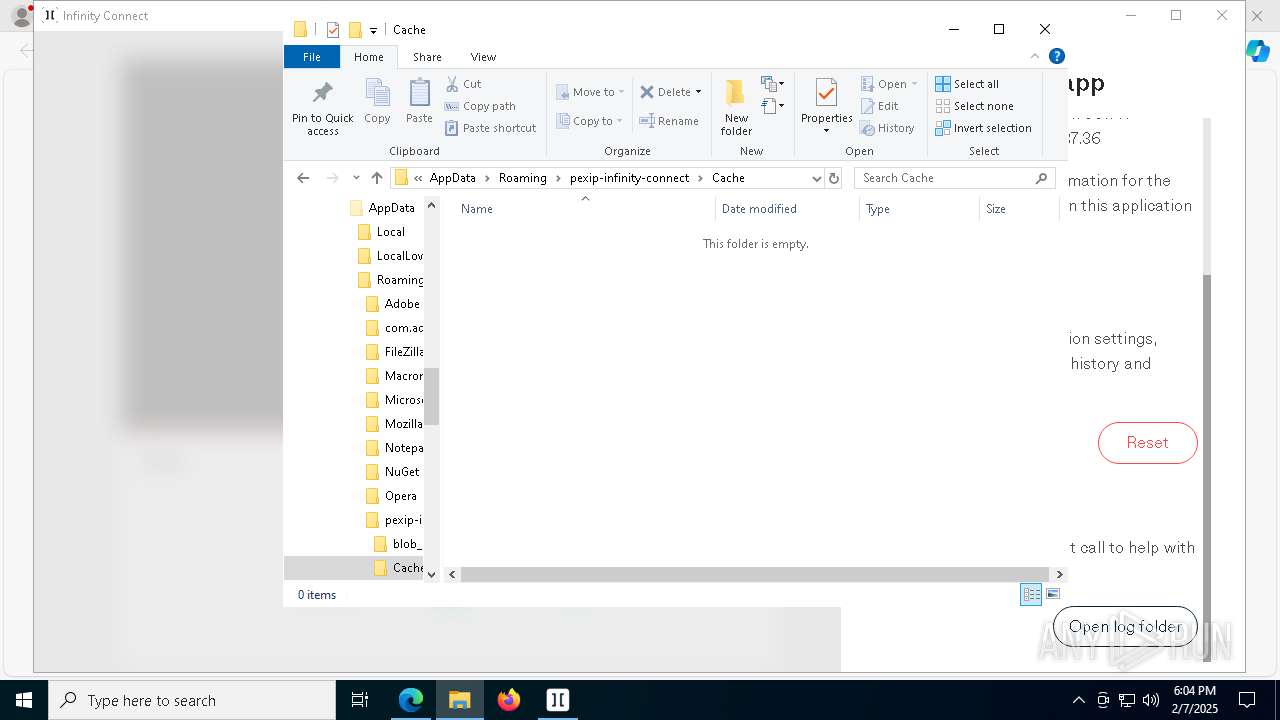The width and height of the screenshot is (1280, 720).
Task: Create a New folder
Action: click(736, 108)
